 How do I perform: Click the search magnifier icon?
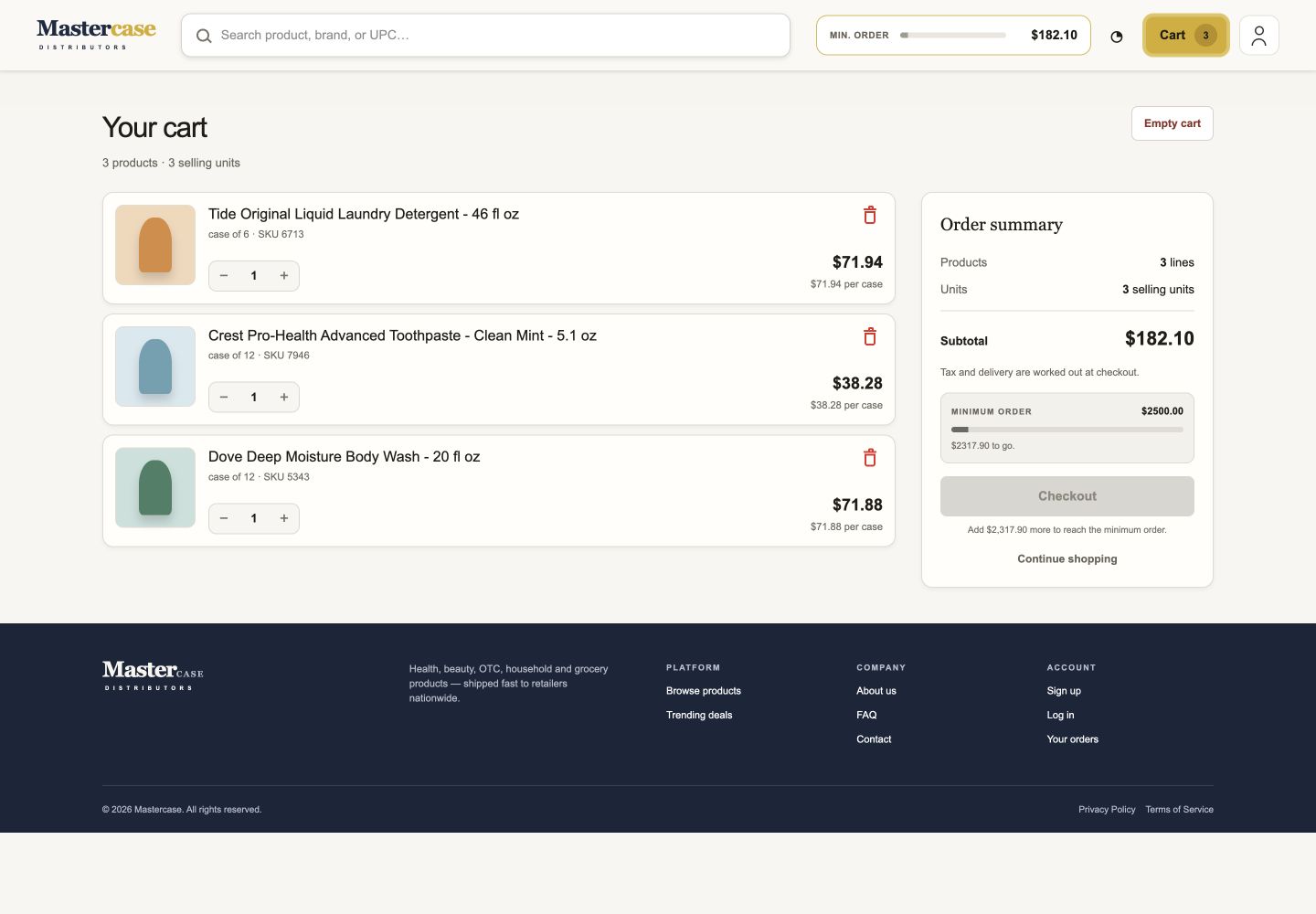click(x=204, y=36)
